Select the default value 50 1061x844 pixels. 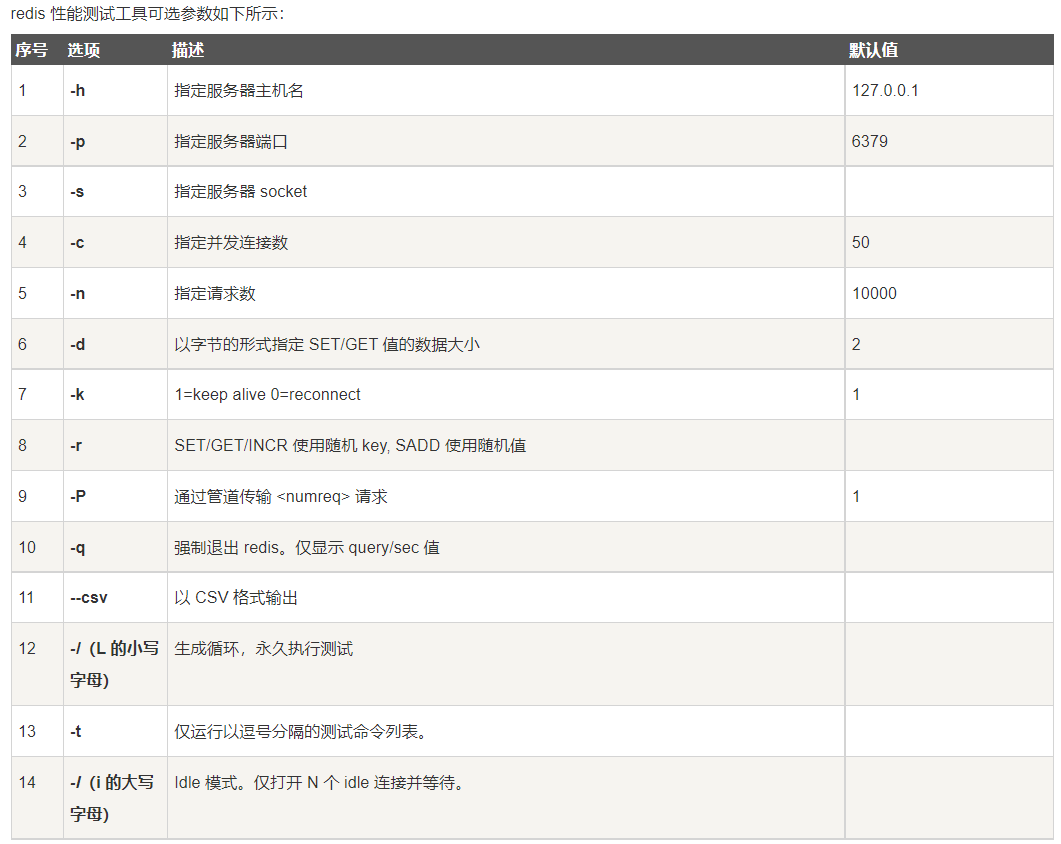861,243
